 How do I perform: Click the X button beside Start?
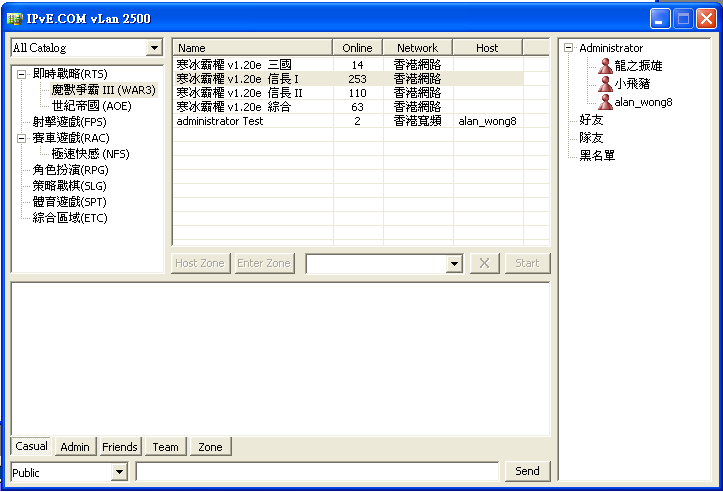[x=484, y=263]
